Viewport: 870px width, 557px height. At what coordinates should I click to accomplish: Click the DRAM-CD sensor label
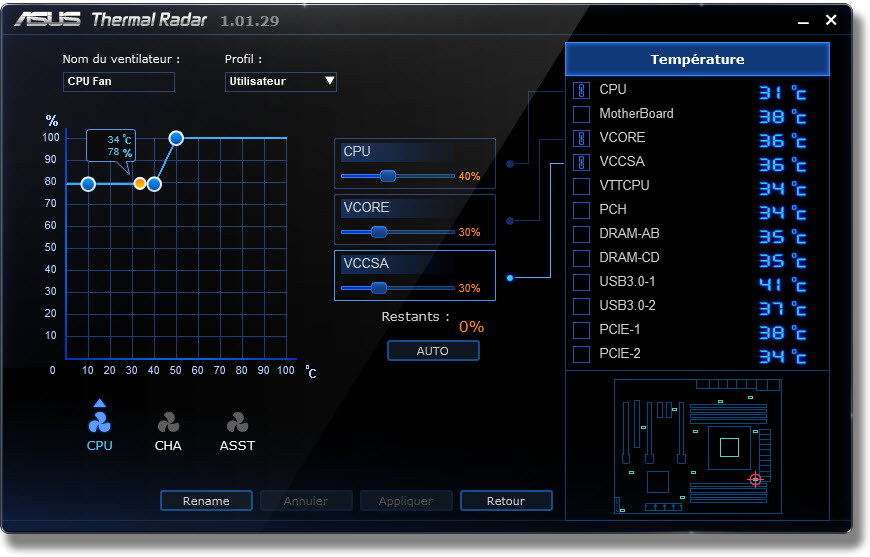pyautogui.click(x=629, y=257)
